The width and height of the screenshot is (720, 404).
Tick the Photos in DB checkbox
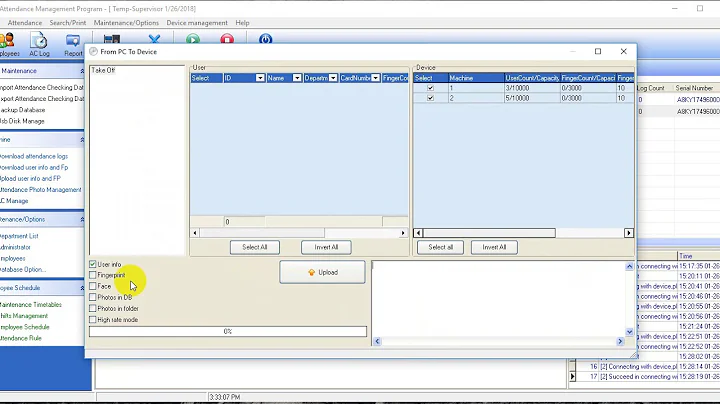[92, 297]
